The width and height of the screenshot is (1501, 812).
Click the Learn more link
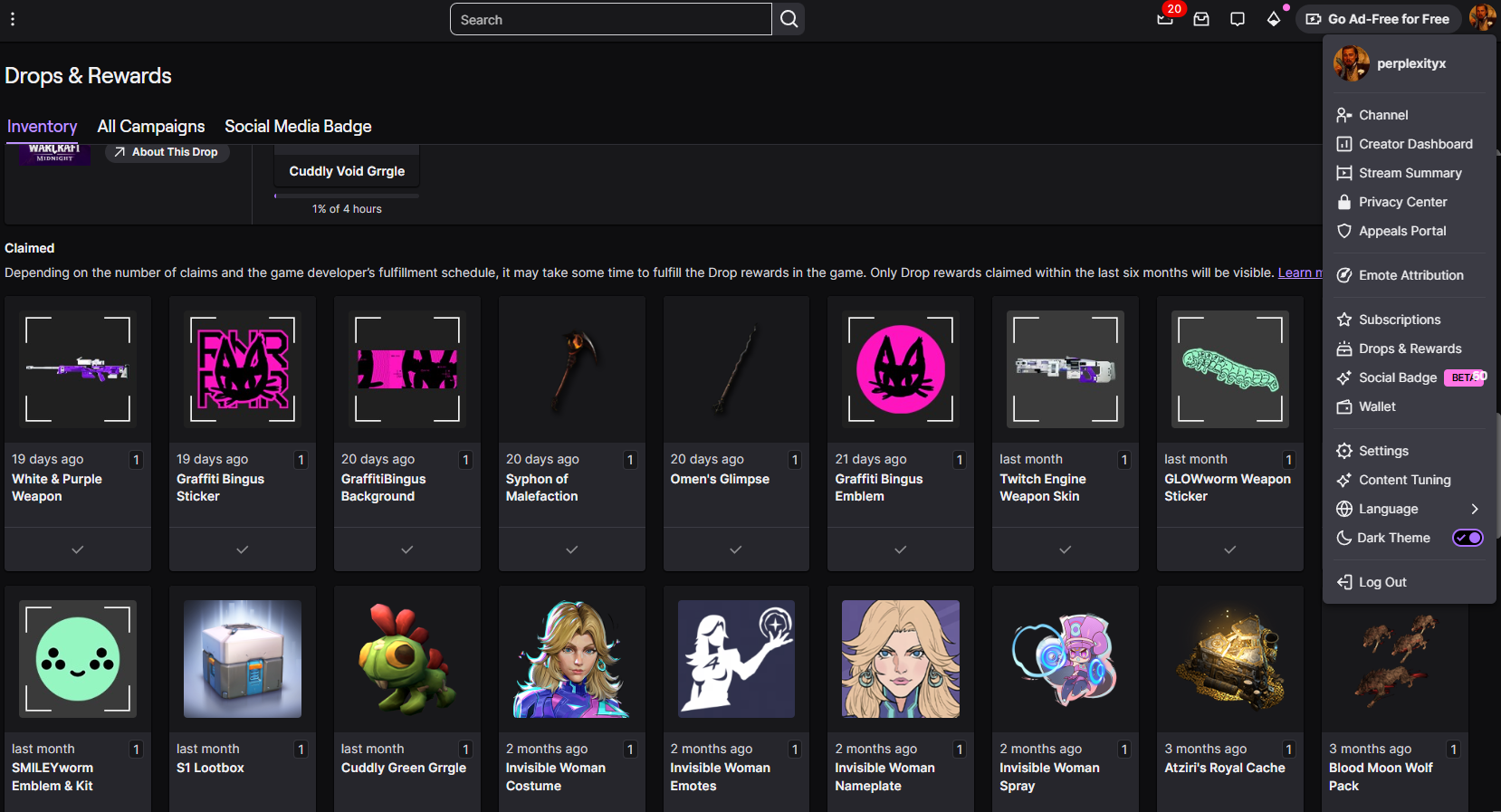click(x=1299, y=272)
